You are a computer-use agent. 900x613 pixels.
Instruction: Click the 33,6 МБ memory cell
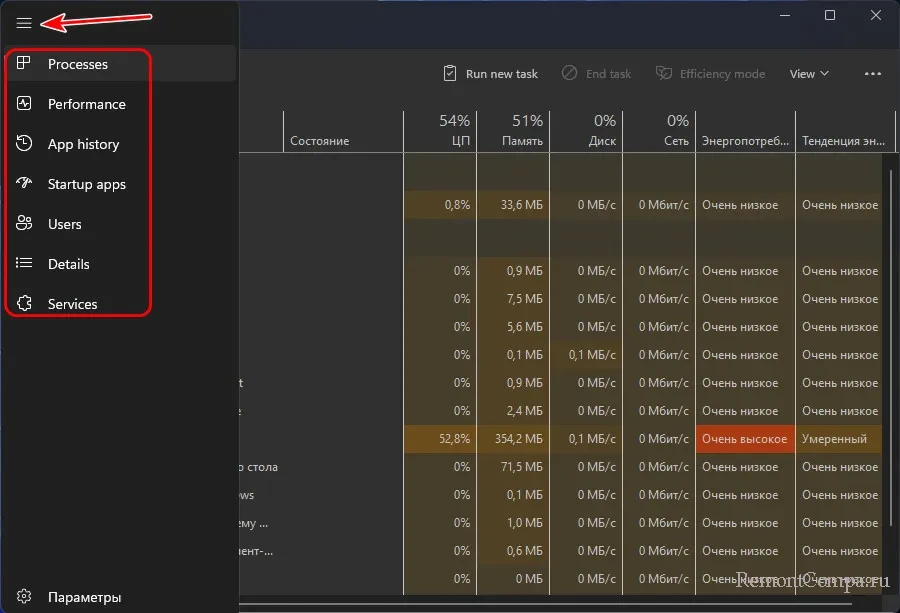pos(513,205)
